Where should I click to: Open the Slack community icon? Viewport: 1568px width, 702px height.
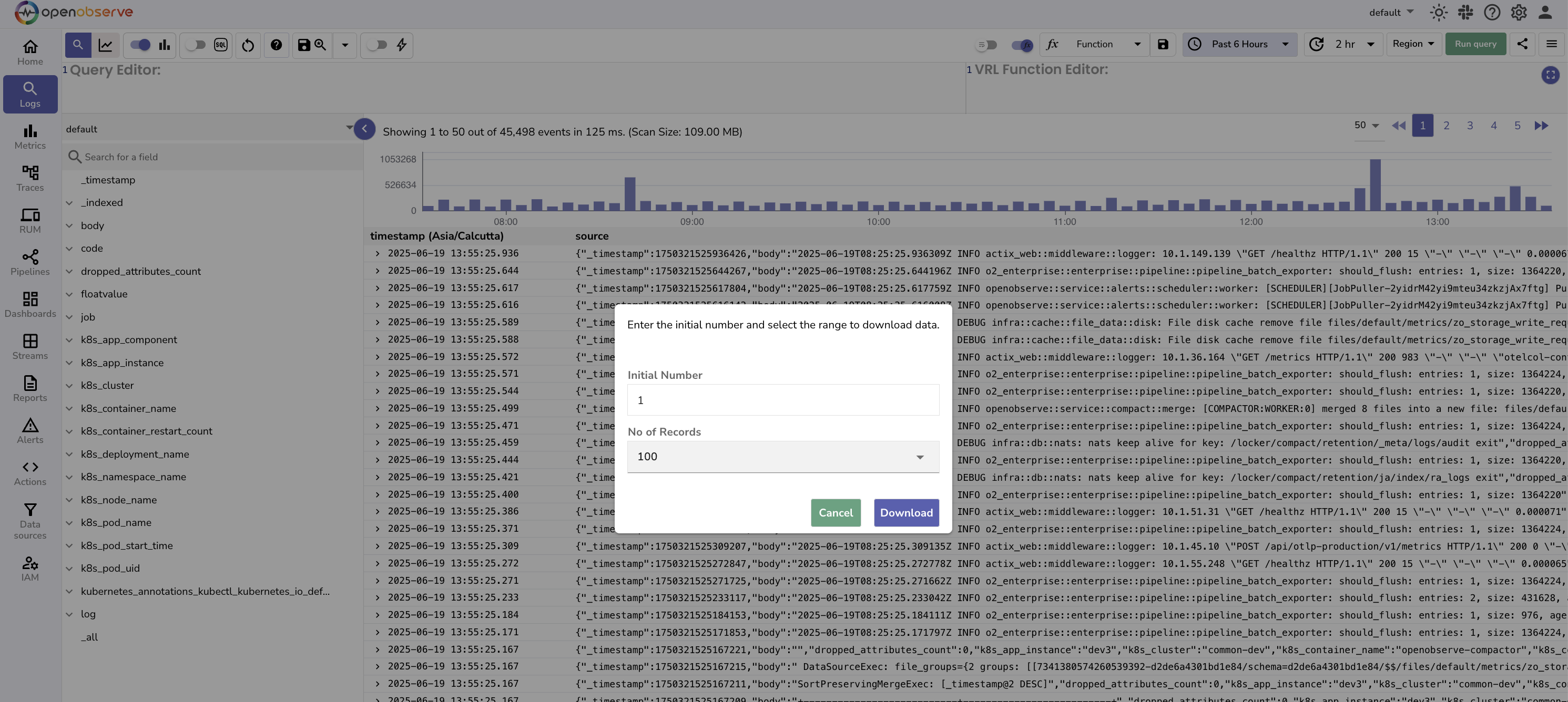coord(1465,12)
